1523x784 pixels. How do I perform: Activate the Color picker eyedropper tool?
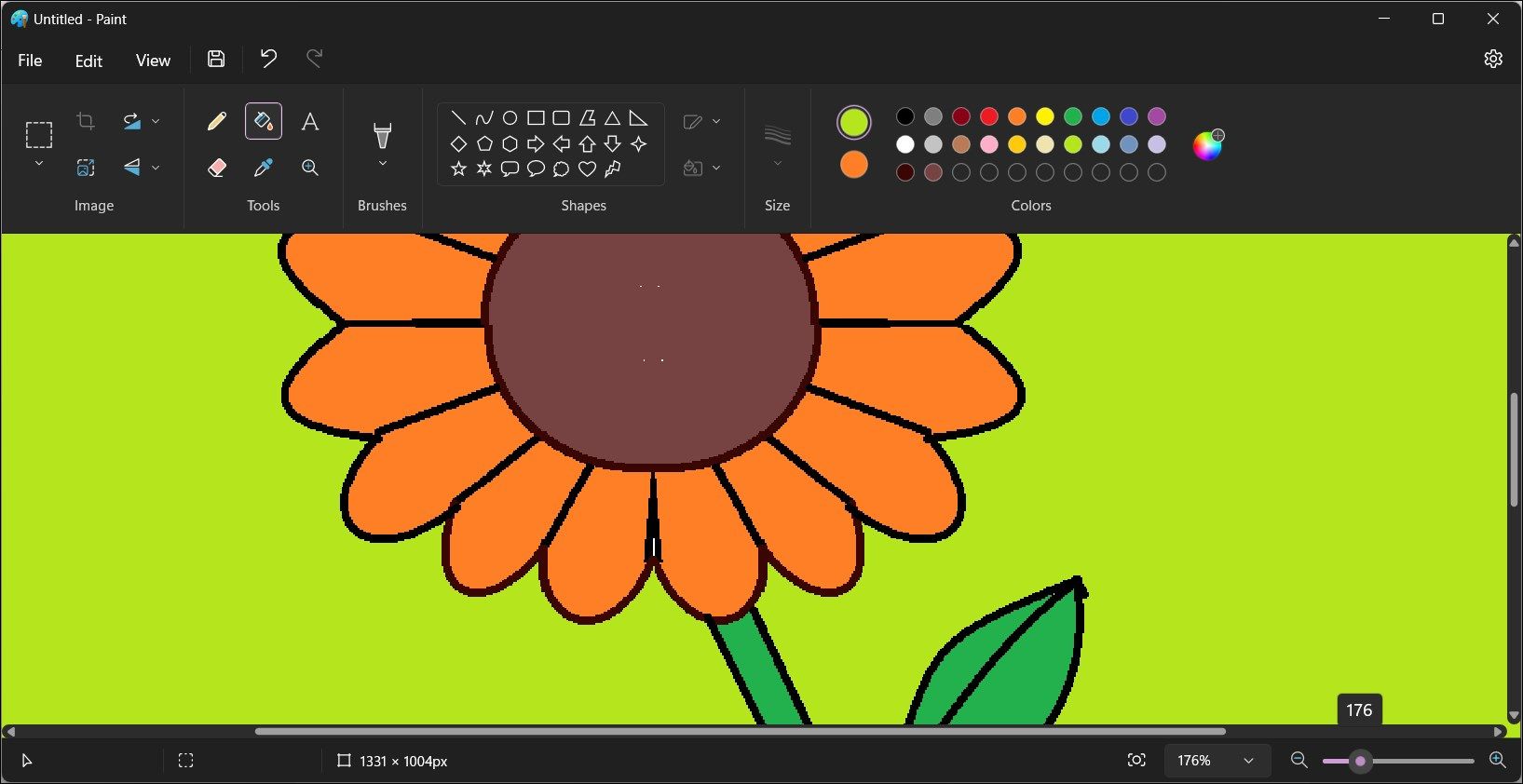(264, 168)
